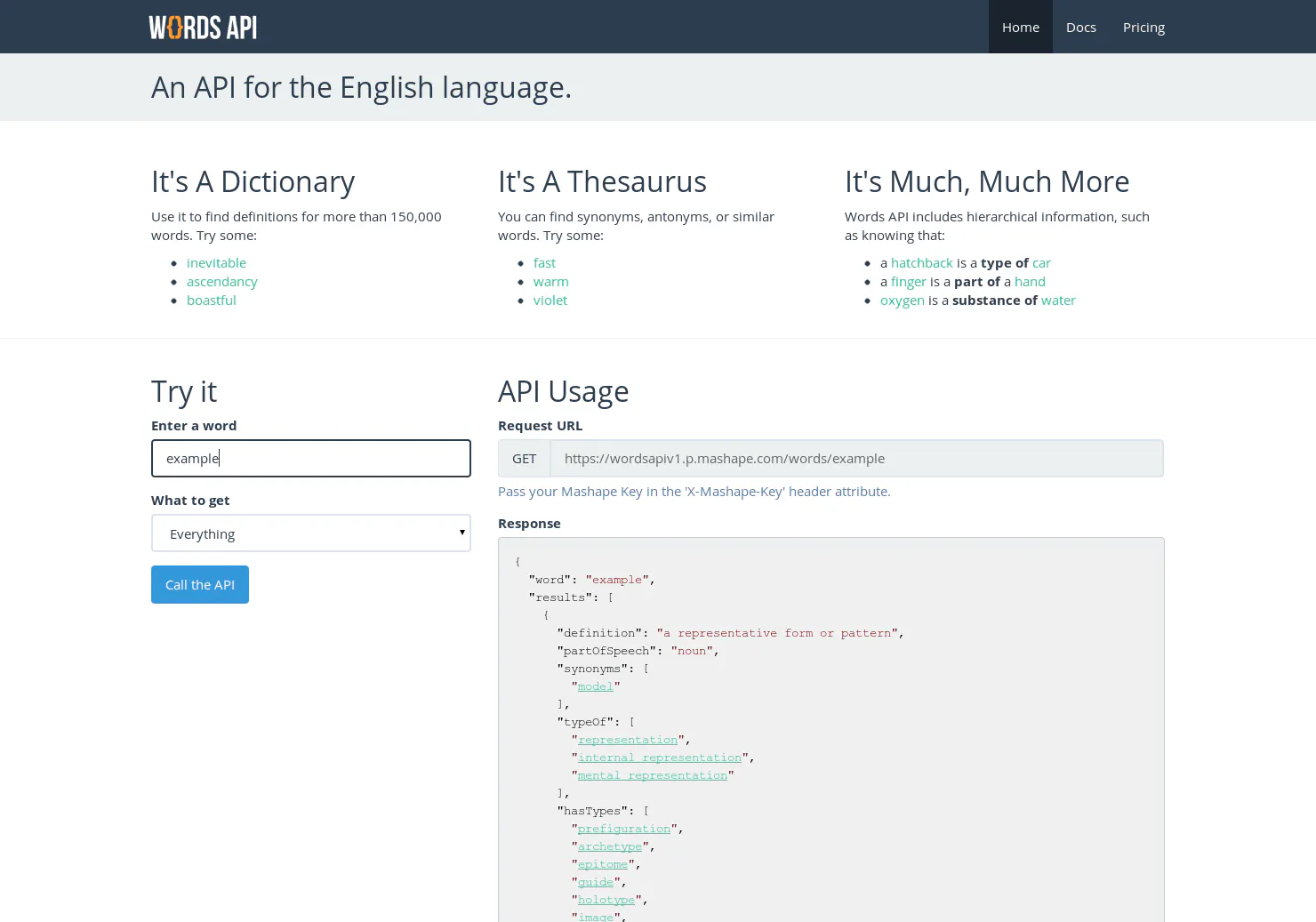Select the Request URL field
Image resolution: width=1316 pixels, height=922 pixels.
(x=857, y=459)
